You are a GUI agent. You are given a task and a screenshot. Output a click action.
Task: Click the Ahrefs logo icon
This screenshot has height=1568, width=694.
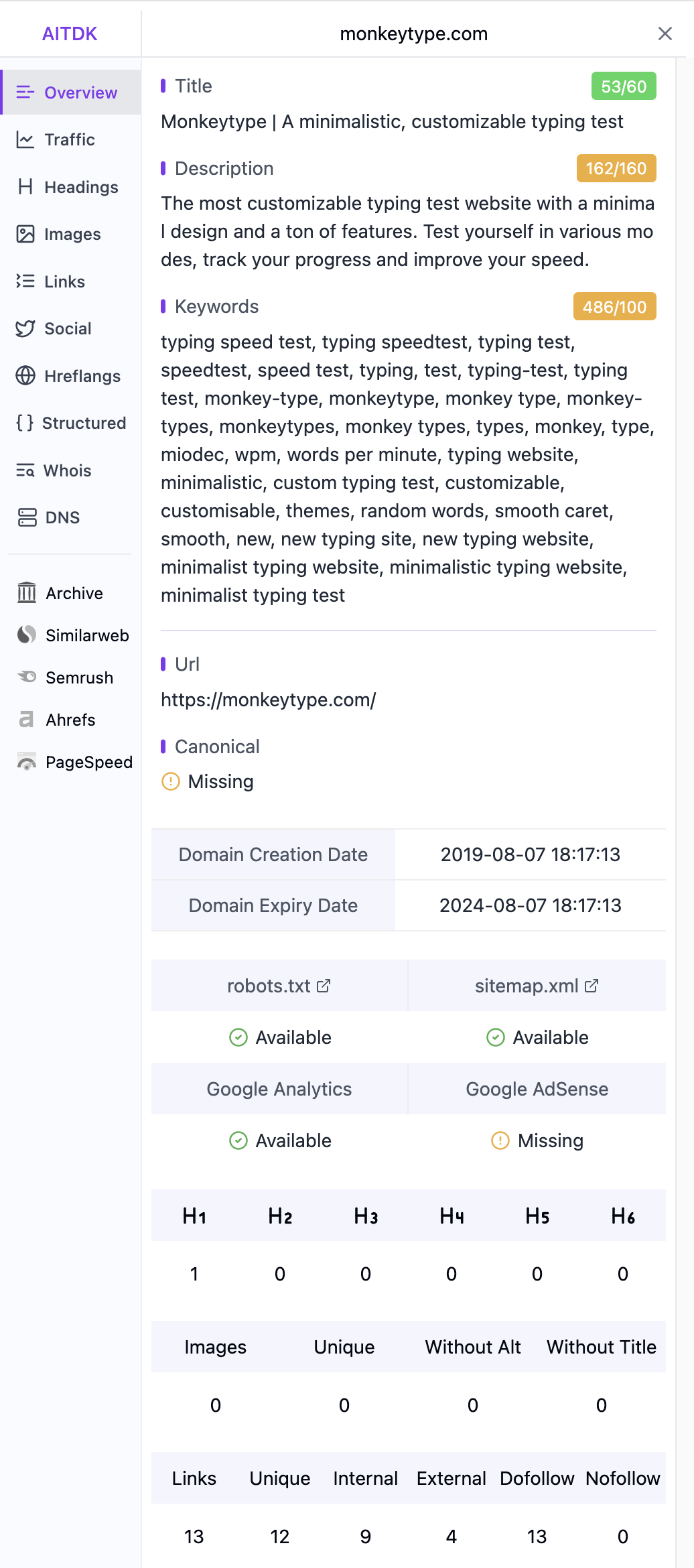(x=27, y=720)
